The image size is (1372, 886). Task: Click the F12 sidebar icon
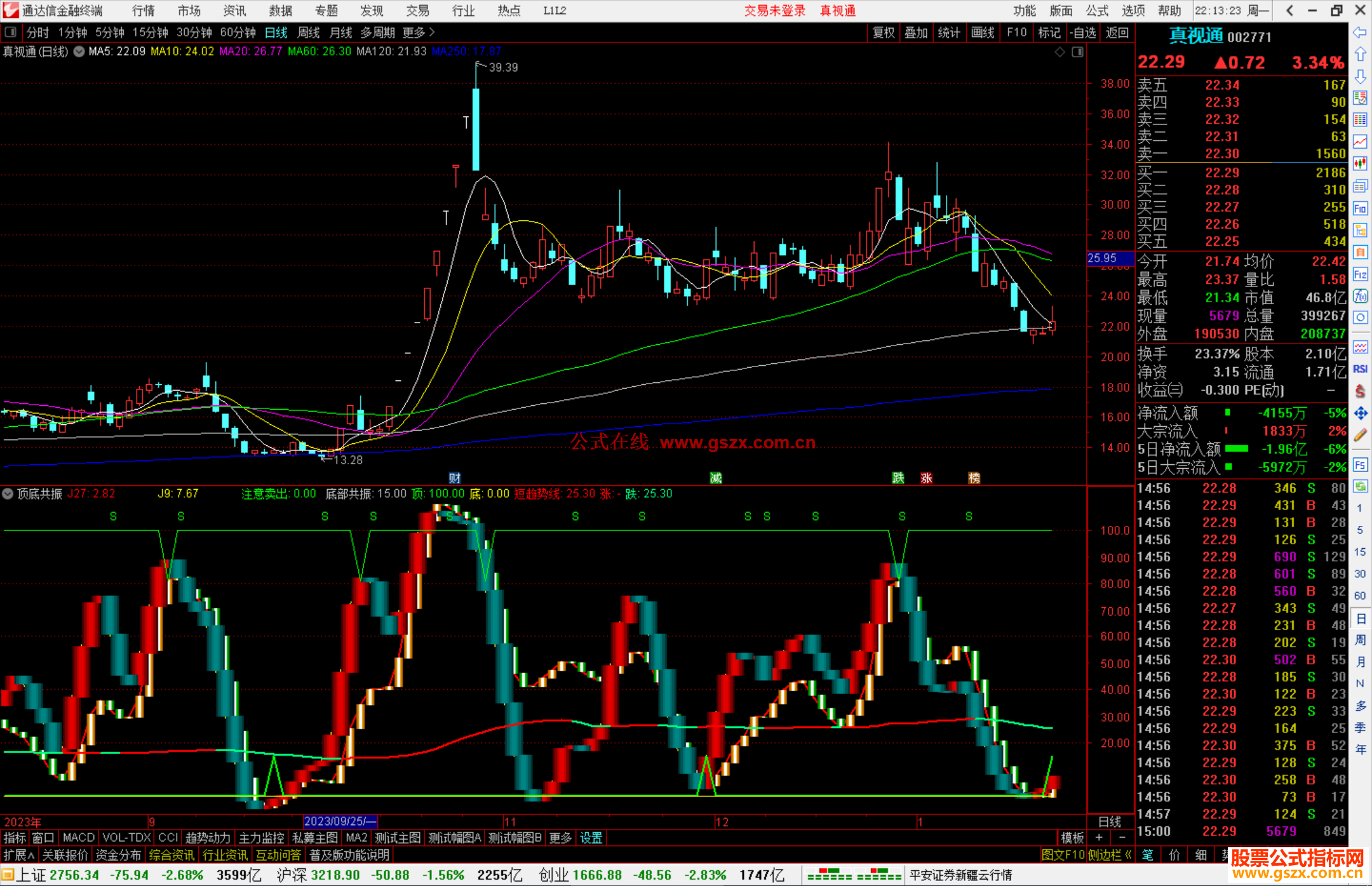point(1360,274)
